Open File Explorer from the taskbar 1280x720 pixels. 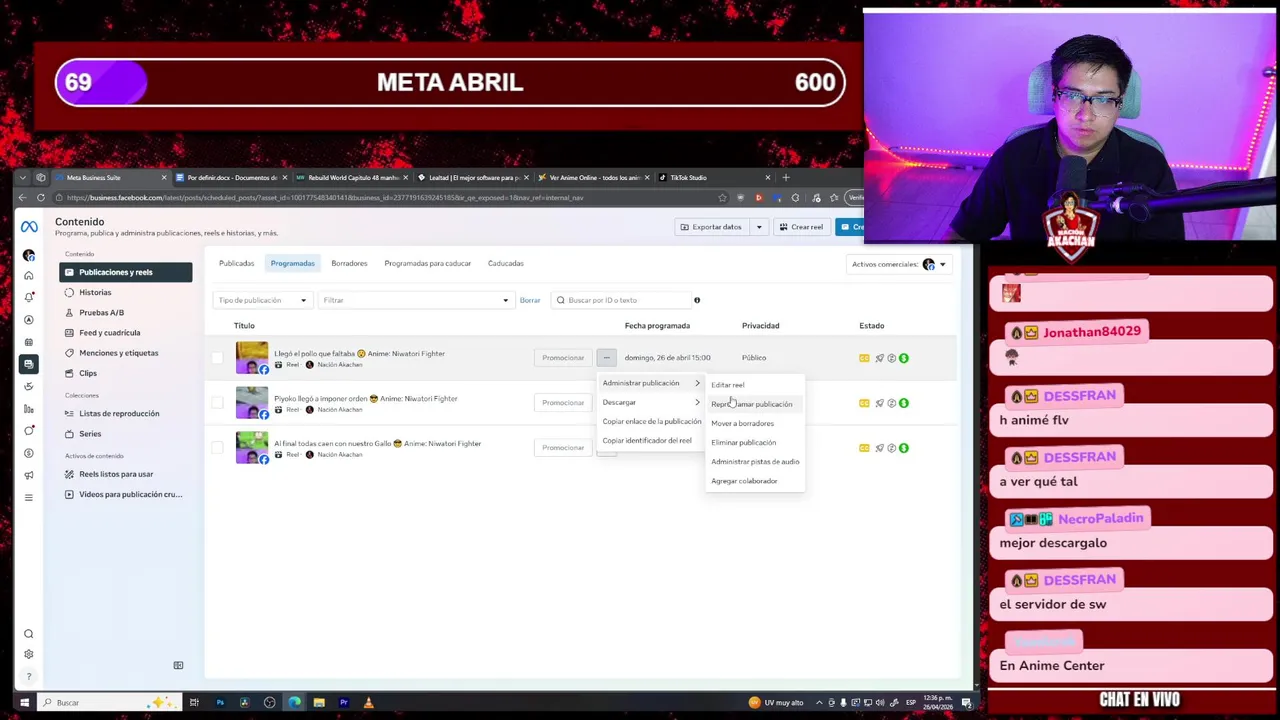(319, 702)
